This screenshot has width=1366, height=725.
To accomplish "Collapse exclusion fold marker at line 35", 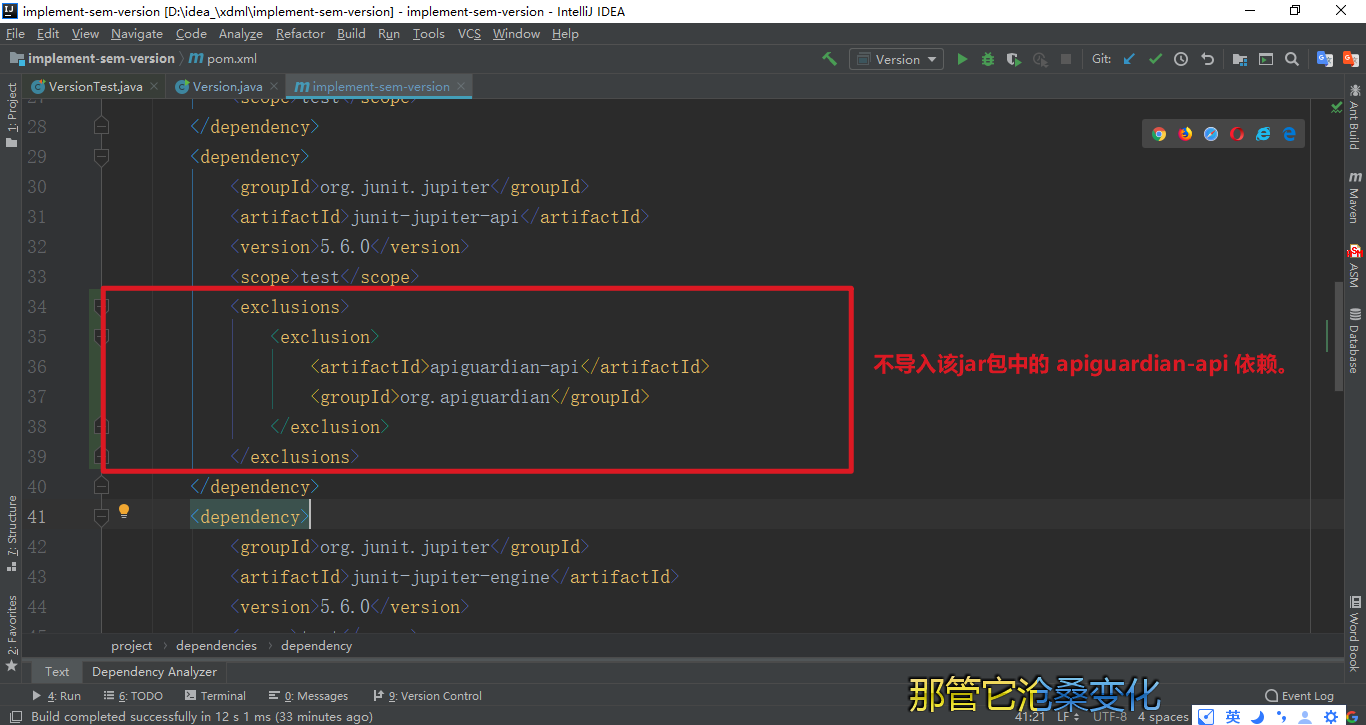I will point(101,337).
